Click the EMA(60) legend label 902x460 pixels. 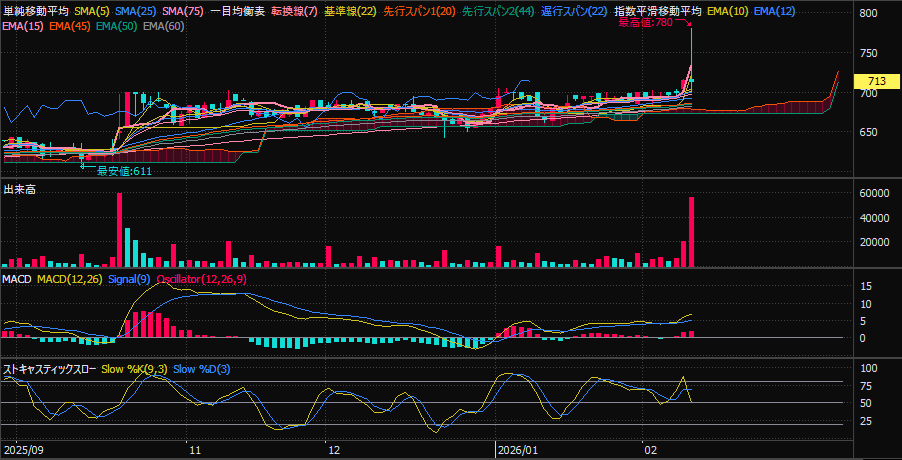click(164, 24)
